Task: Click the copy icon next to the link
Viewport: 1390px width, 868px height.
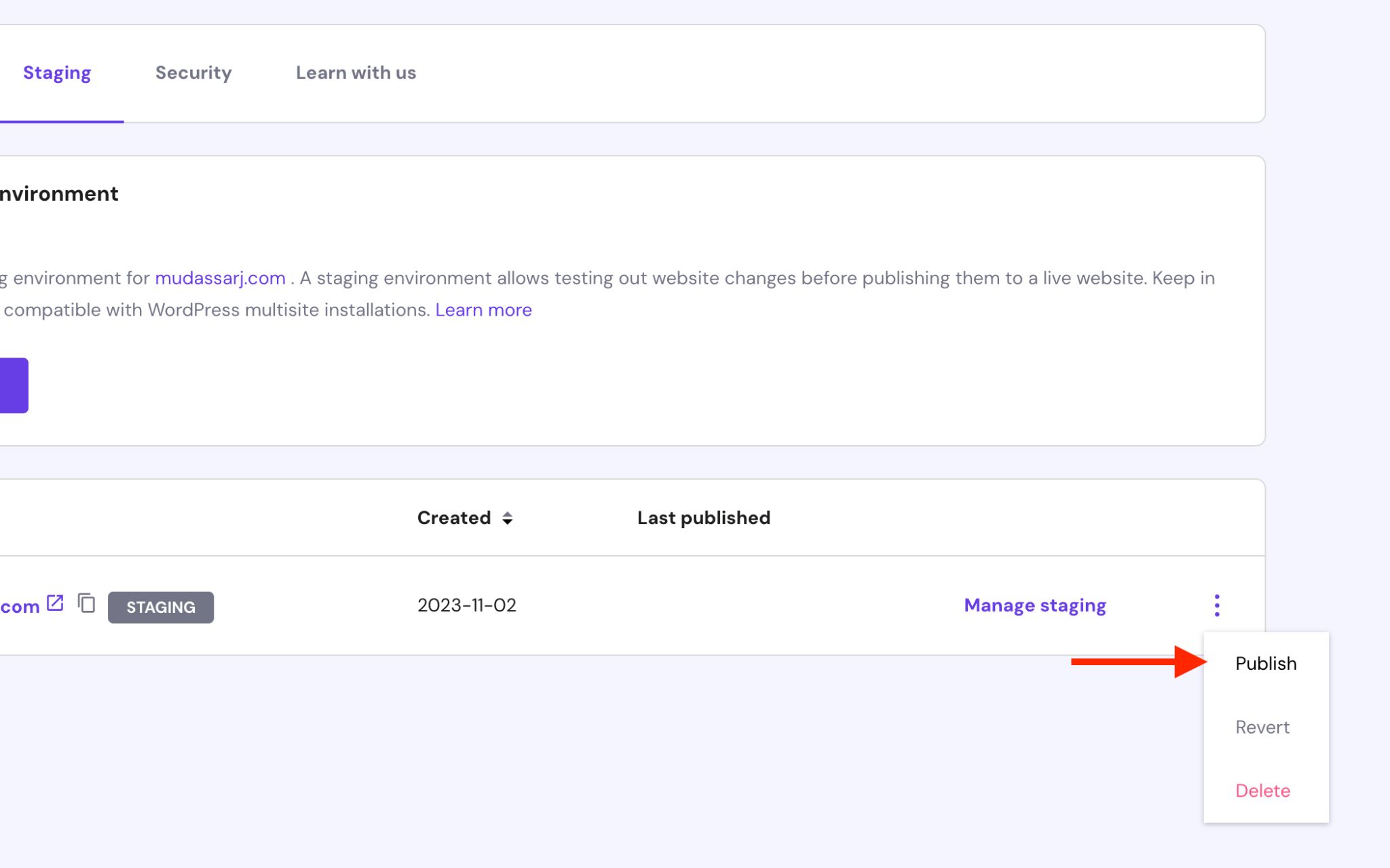Action: (x=88, y=605)
